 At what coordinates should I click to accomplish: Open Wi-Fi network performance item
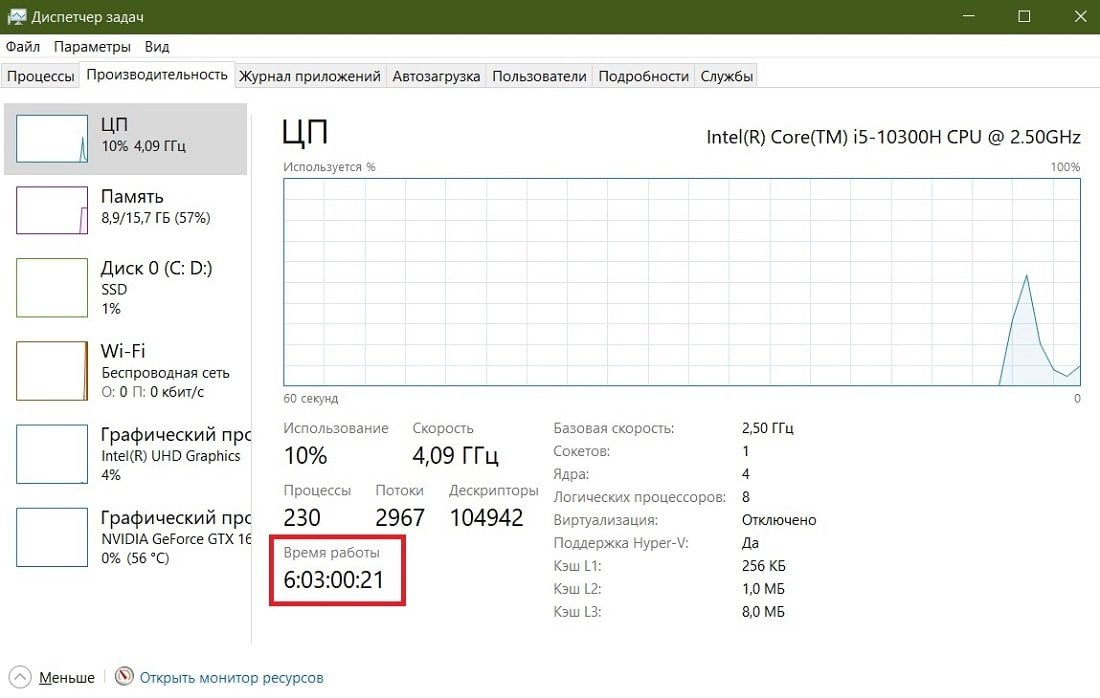[x=126, y=370]
